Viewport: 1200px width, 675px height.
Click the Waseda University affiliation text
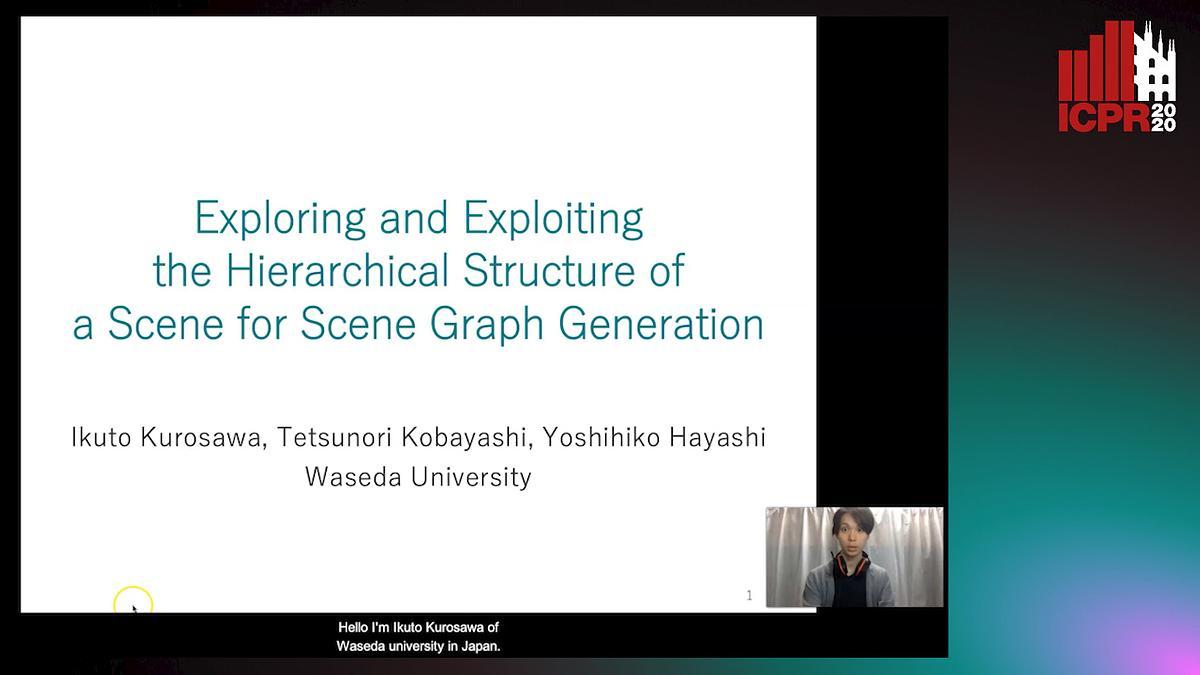418,477
